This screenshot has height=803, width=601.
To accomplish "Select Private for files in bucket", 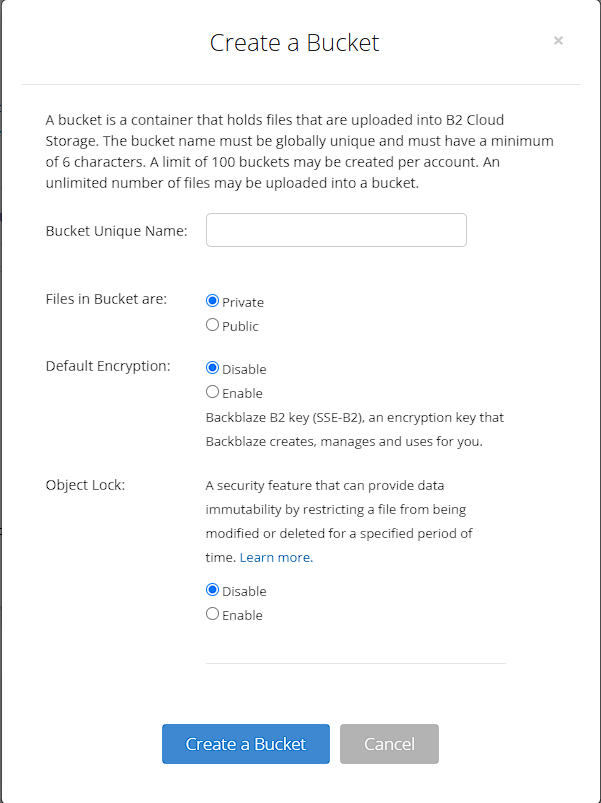I will click(212, 301).
